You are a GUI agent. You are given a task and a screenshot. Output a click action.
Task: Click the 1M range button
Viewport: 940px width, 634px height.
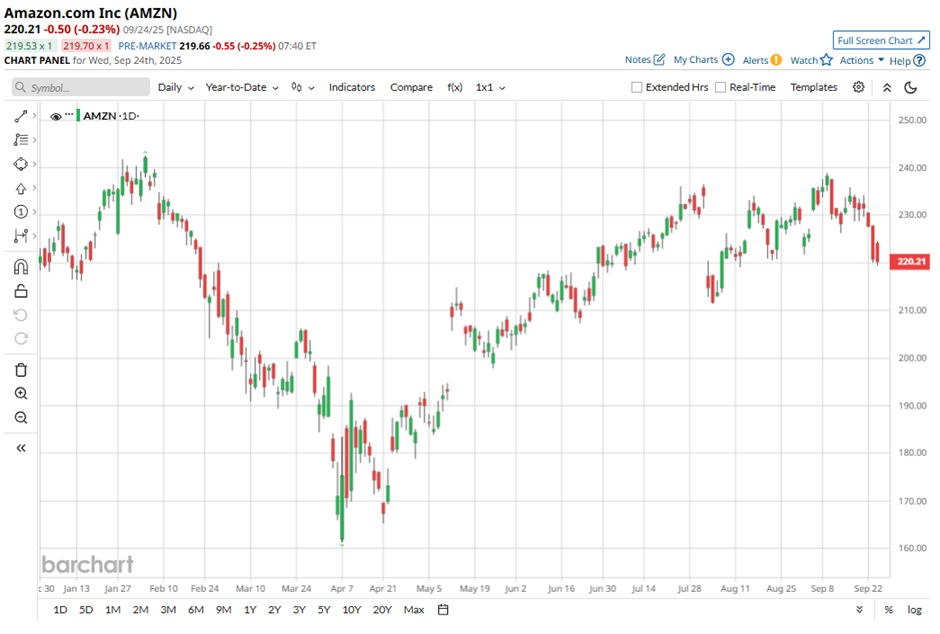[113, 609]
